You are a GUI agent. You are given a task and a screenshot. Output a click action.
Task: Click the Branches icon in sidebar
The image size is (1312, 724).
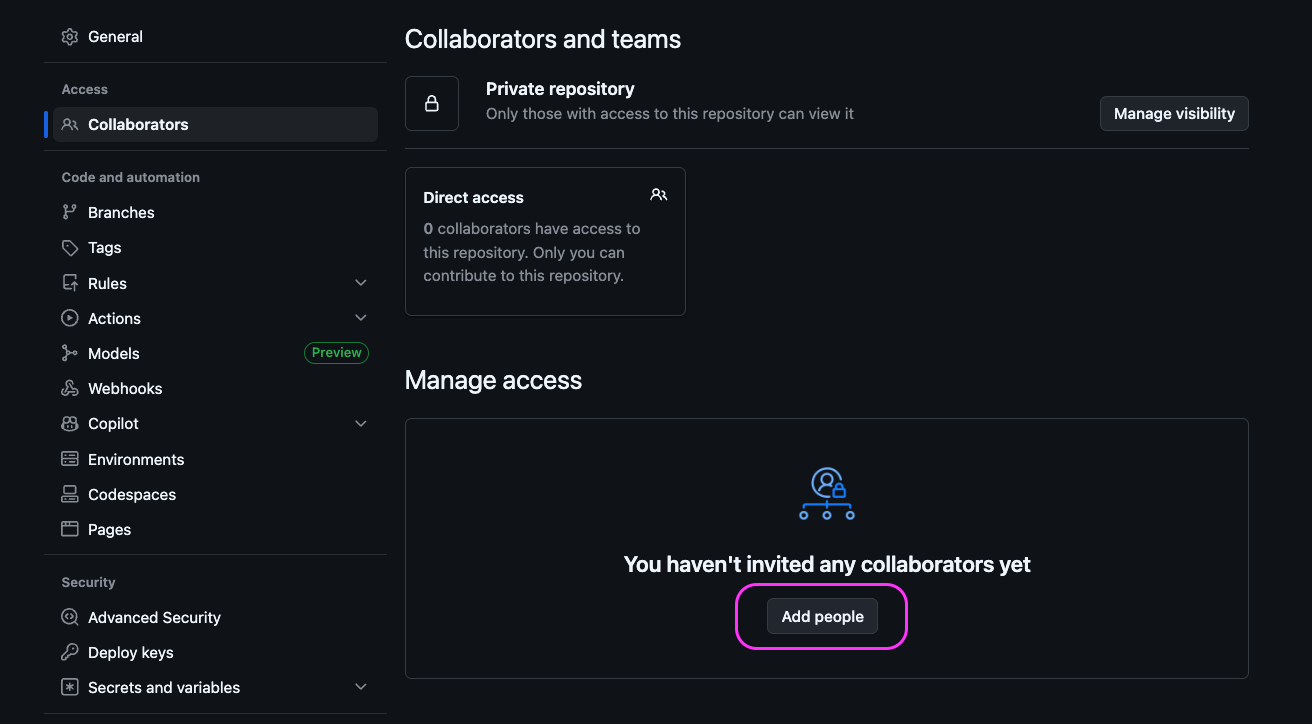coord(69,212)
